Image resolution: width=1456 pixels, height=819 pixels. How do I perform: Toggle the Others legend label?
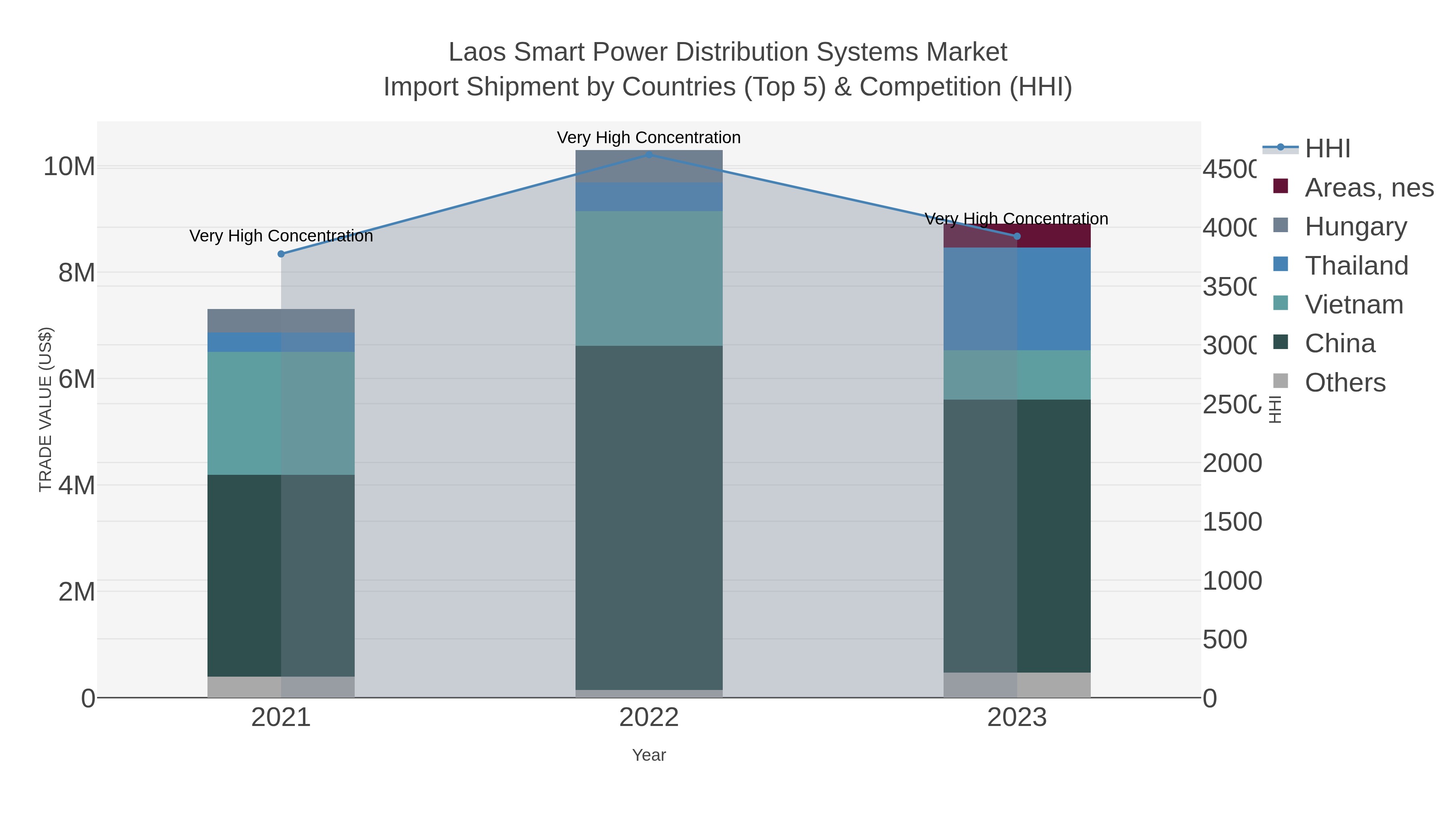click(1345, 382)
